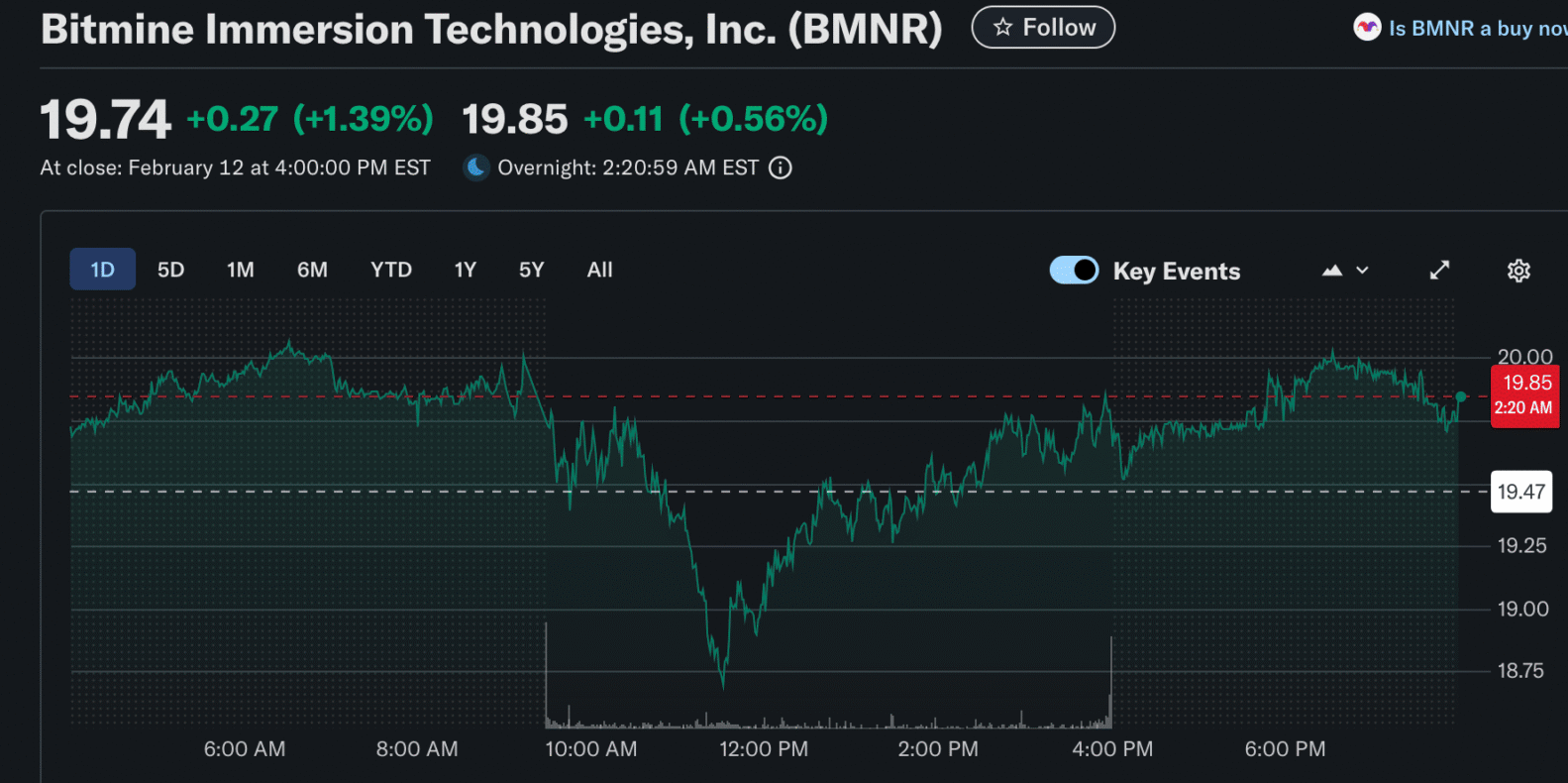
Task: Click the mountain chart type icon
Action: tap(1332, 271)
